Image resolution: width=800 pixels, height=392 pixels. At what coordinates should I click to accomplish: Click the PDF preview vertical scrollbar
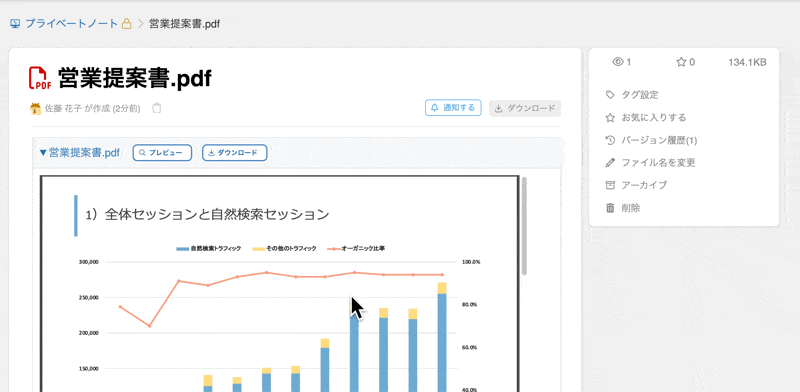(x=524, y=226)
